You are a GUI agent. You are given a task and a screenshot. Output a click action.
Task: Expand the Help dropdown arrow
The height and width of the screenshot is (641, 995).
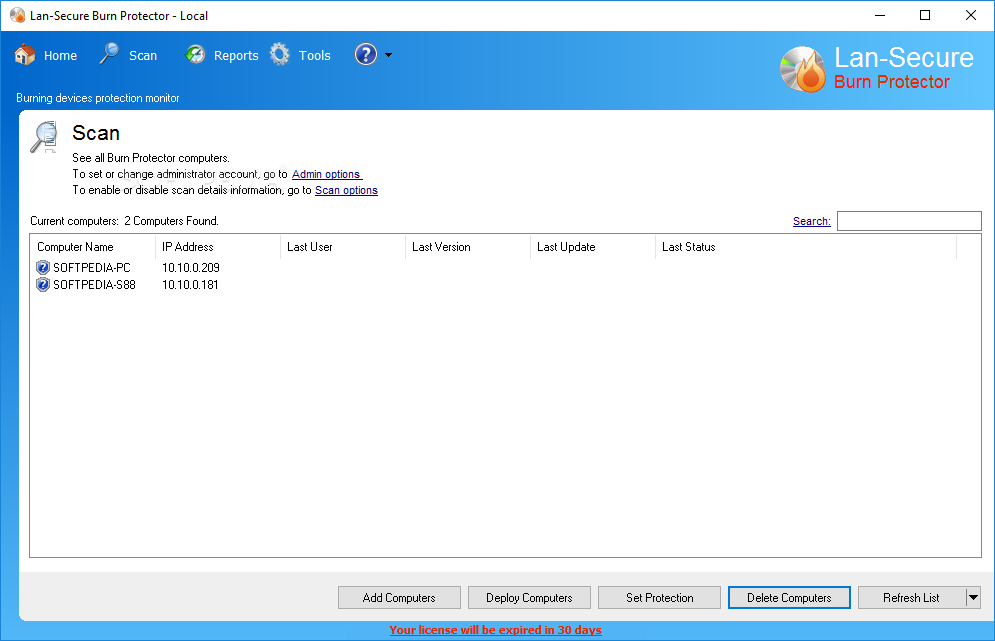pos(388,55)
